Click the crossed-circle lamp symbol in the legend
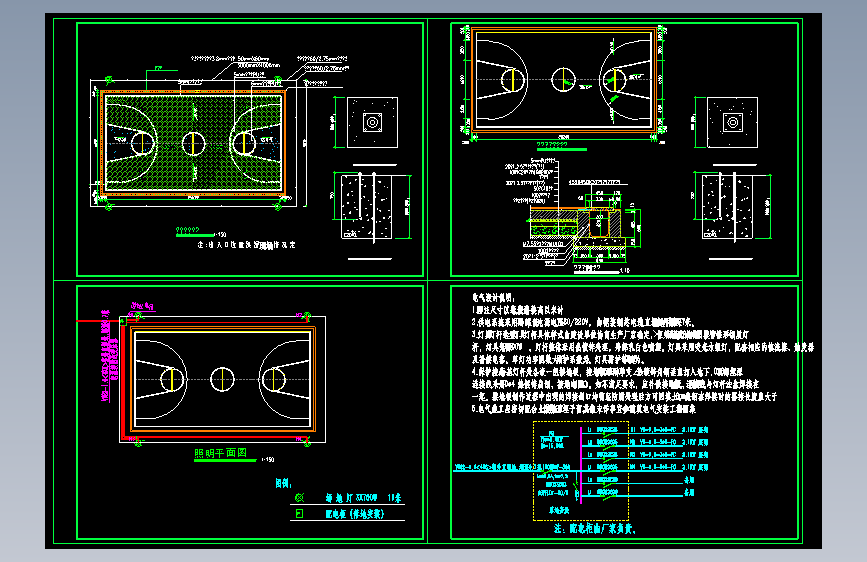Screen dimensions: 867x562 point(299,498)
